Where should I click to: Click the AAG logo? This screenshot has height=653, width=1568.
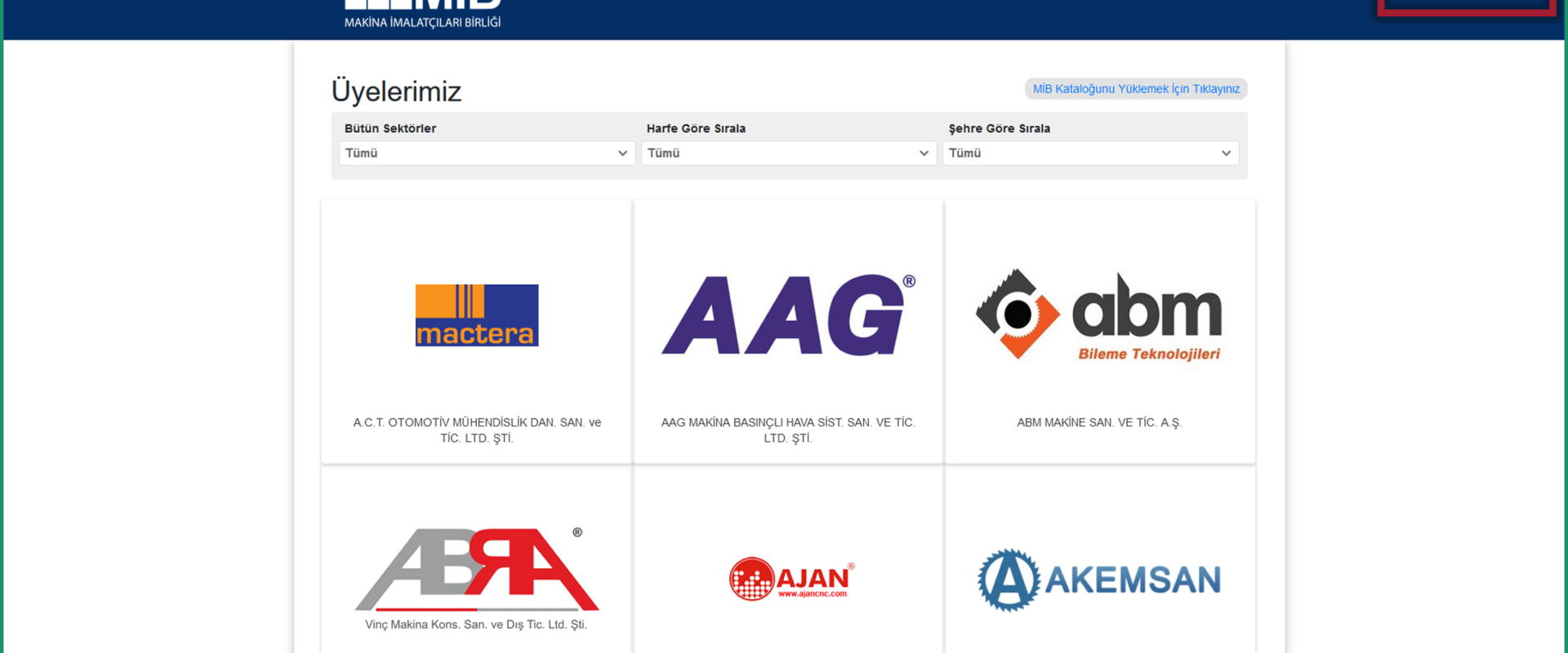[x=788, y=315]
